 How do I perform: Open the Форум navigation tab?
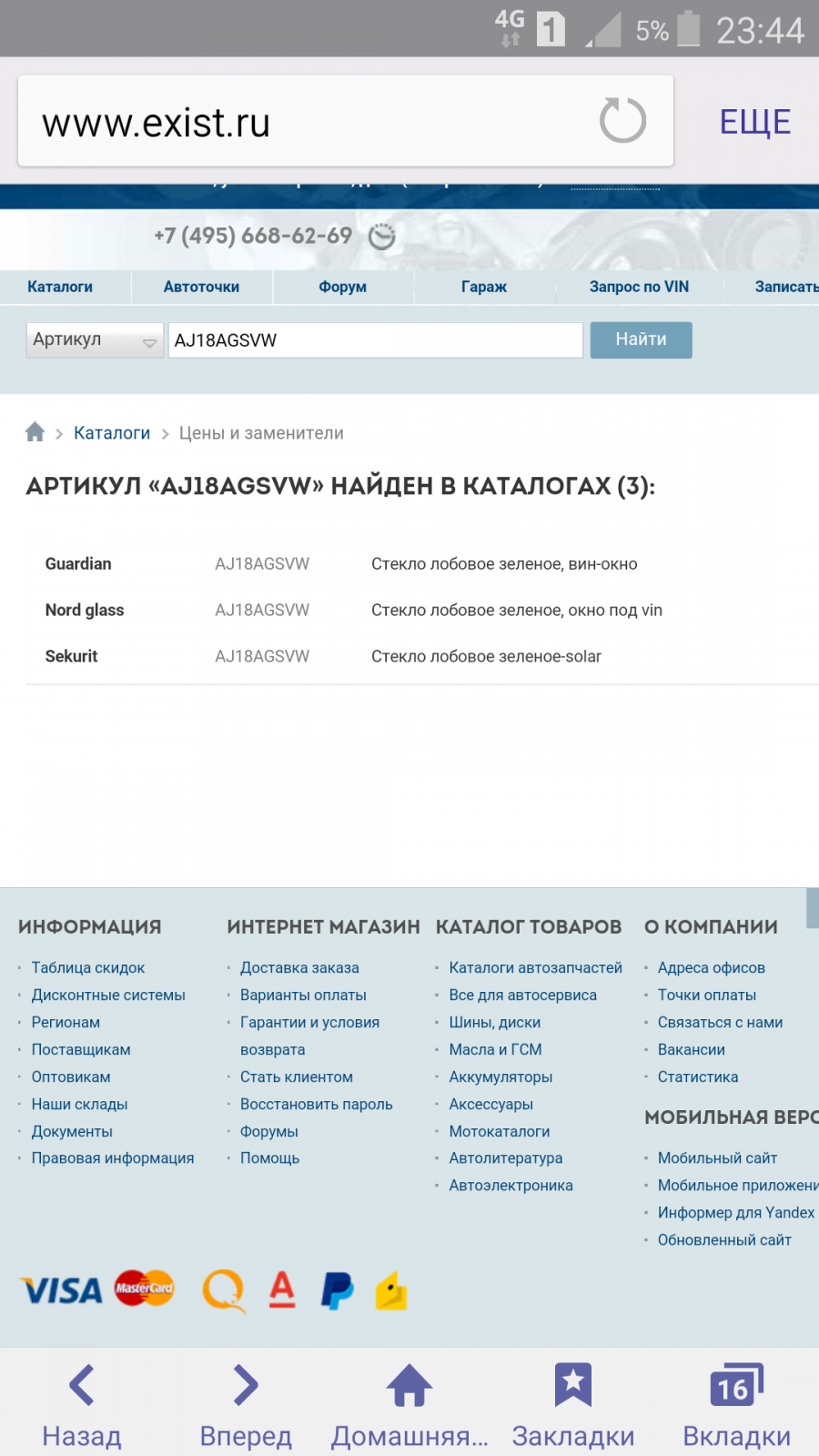pos(343,287)
